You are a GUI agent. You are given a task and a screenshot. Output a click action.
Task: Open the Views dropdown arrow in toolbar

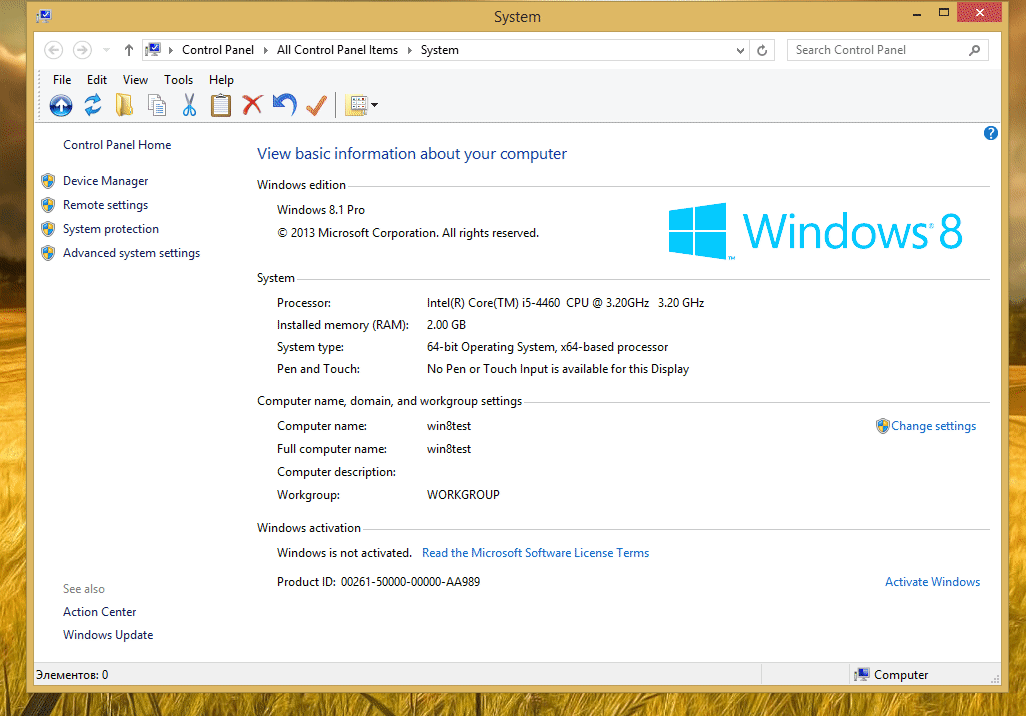click(x=374, y=105)
